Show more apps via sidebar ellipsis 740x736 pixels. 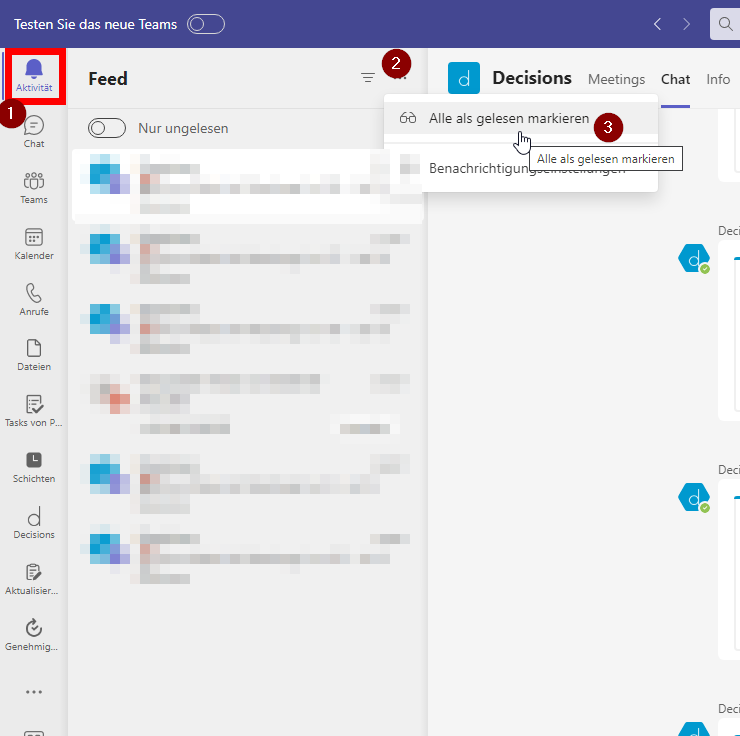pos(34,692)
